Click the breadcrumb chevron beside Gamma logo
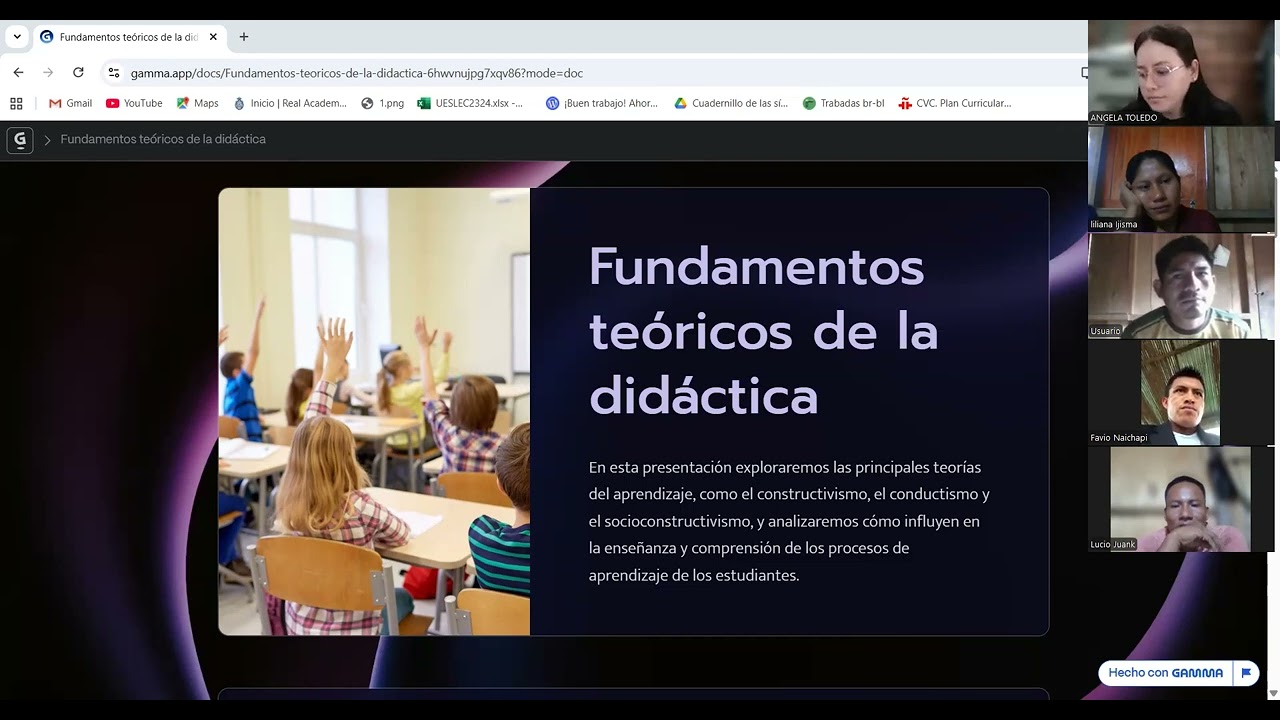This screenshot has width=1280, height=720. tap(47, 140)
